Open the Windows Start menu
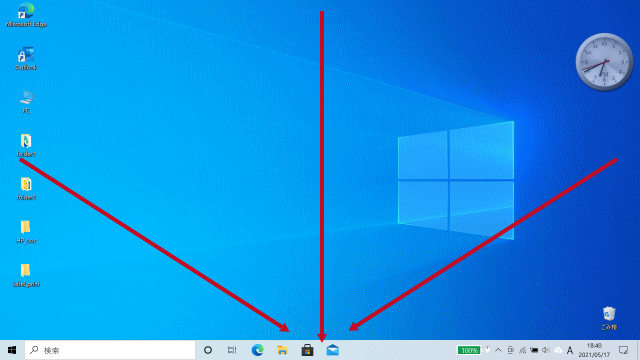This screenshot has width=640, height=360. [x=12, y=350]
